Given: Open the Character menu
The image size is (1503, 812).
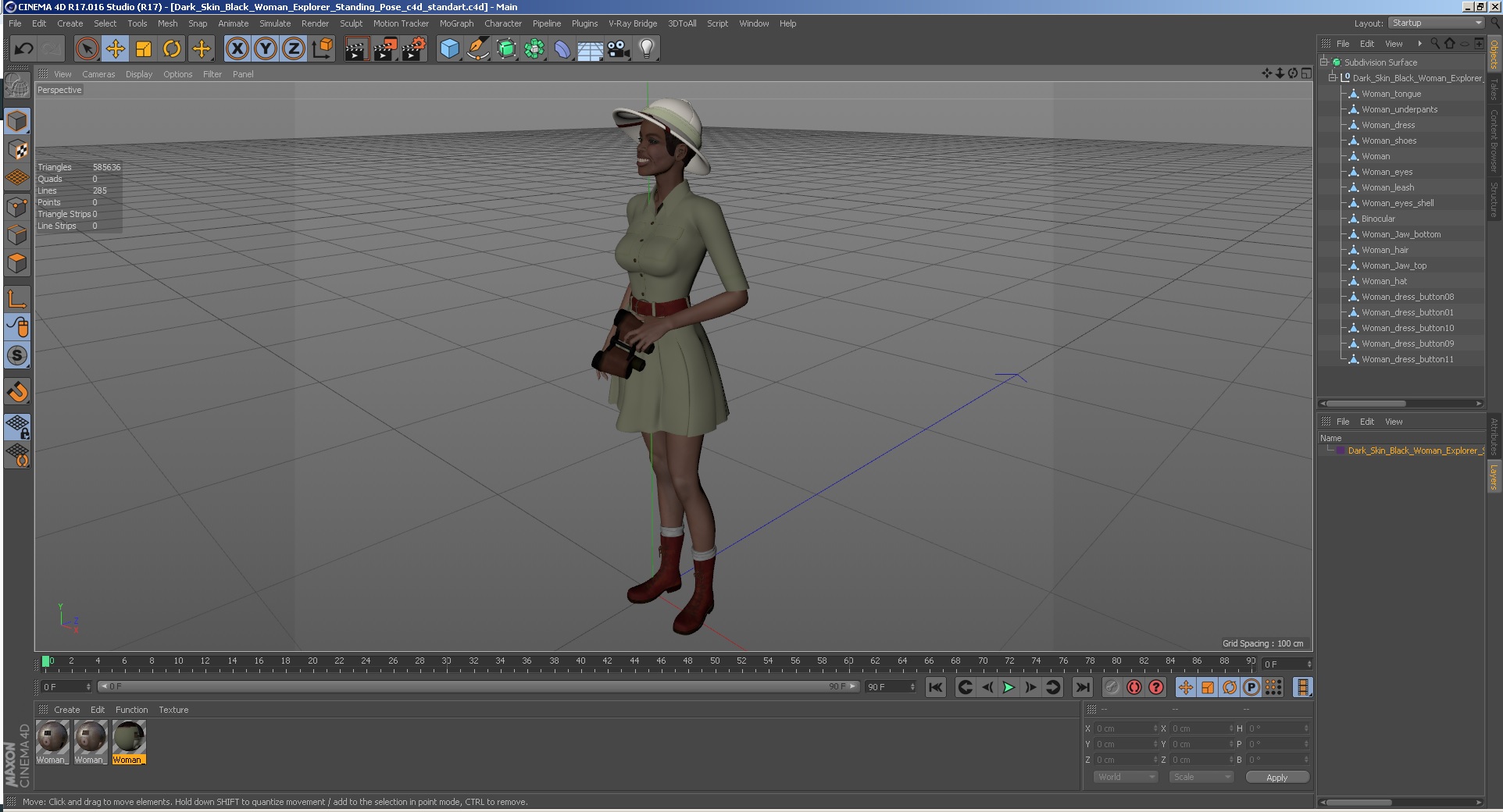Looking at the screenshot, I should [502, 23].
